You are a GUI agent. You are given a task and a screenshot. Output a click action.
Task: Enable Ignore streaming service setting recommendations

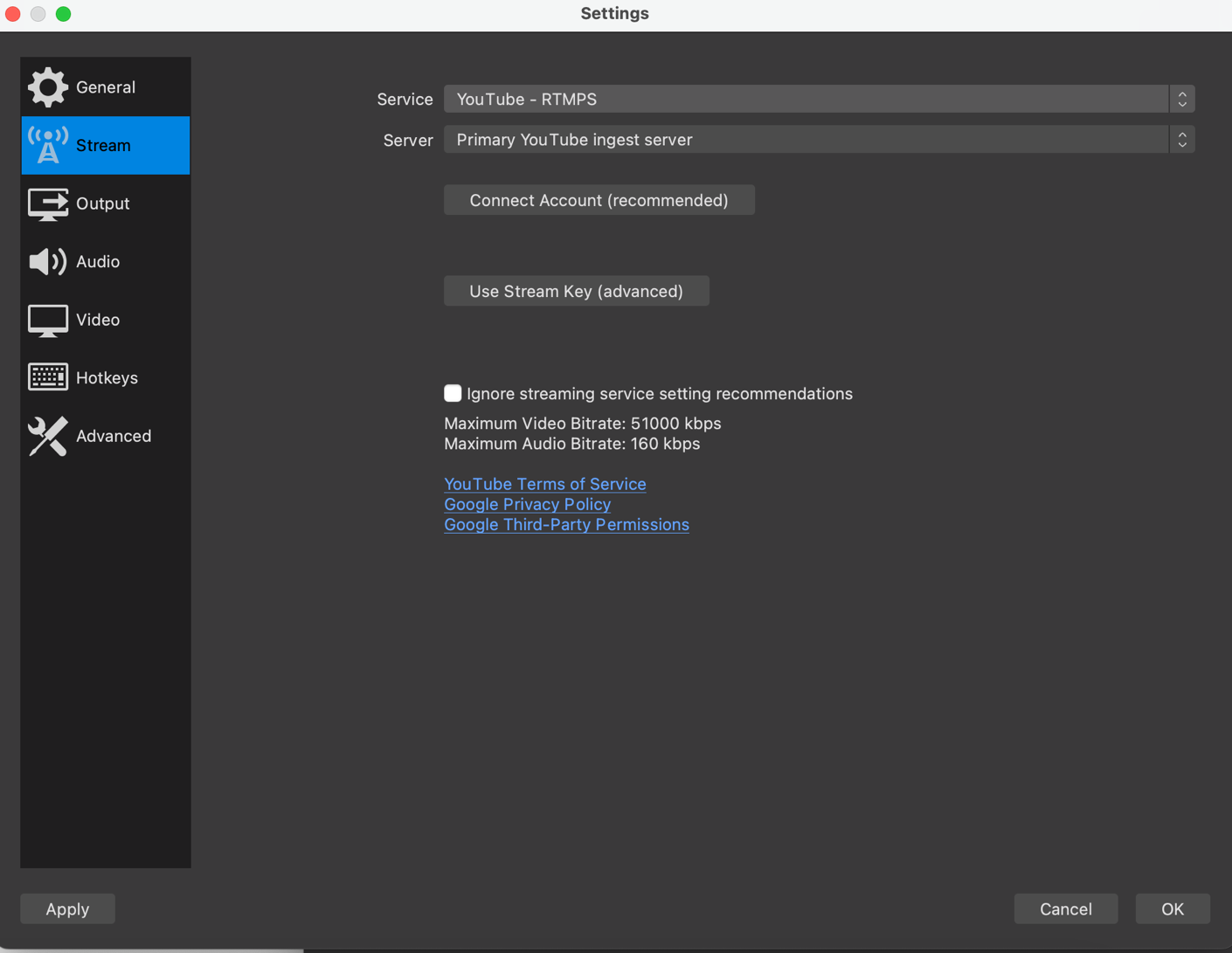[x=453, y=394]
